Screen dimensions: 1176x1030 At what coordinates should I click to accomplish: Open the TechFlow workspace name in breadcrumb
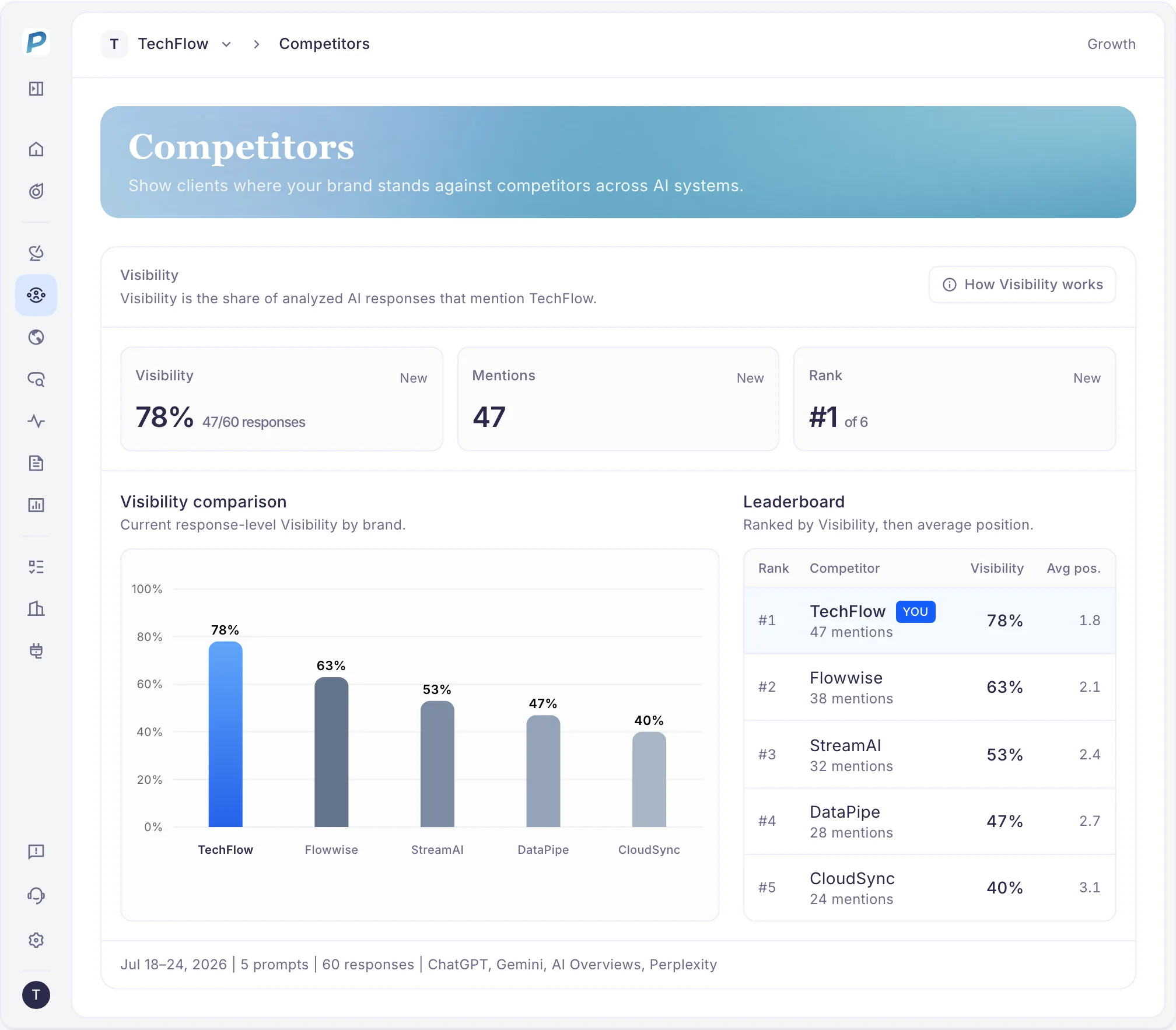173,44
